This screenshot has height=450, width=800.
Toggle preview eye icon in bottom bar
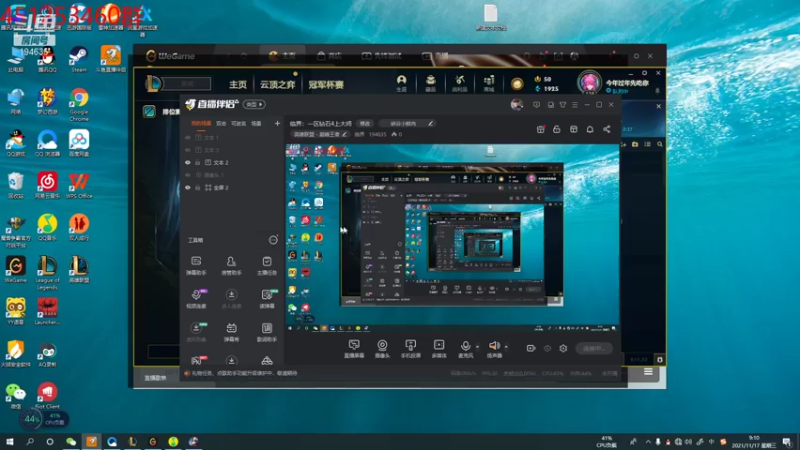tap(547, 348)
